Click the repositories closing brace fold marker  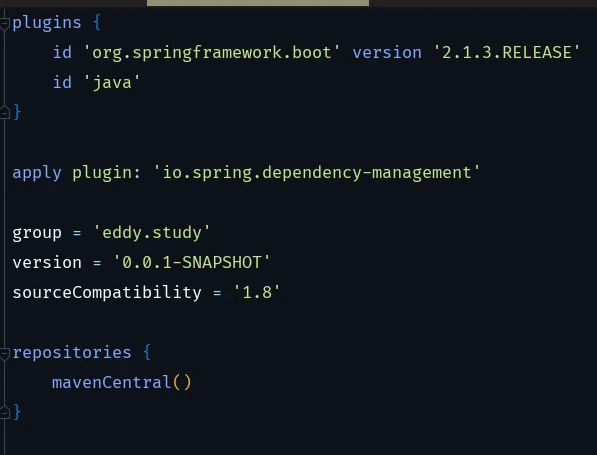[x=5, y=412]
